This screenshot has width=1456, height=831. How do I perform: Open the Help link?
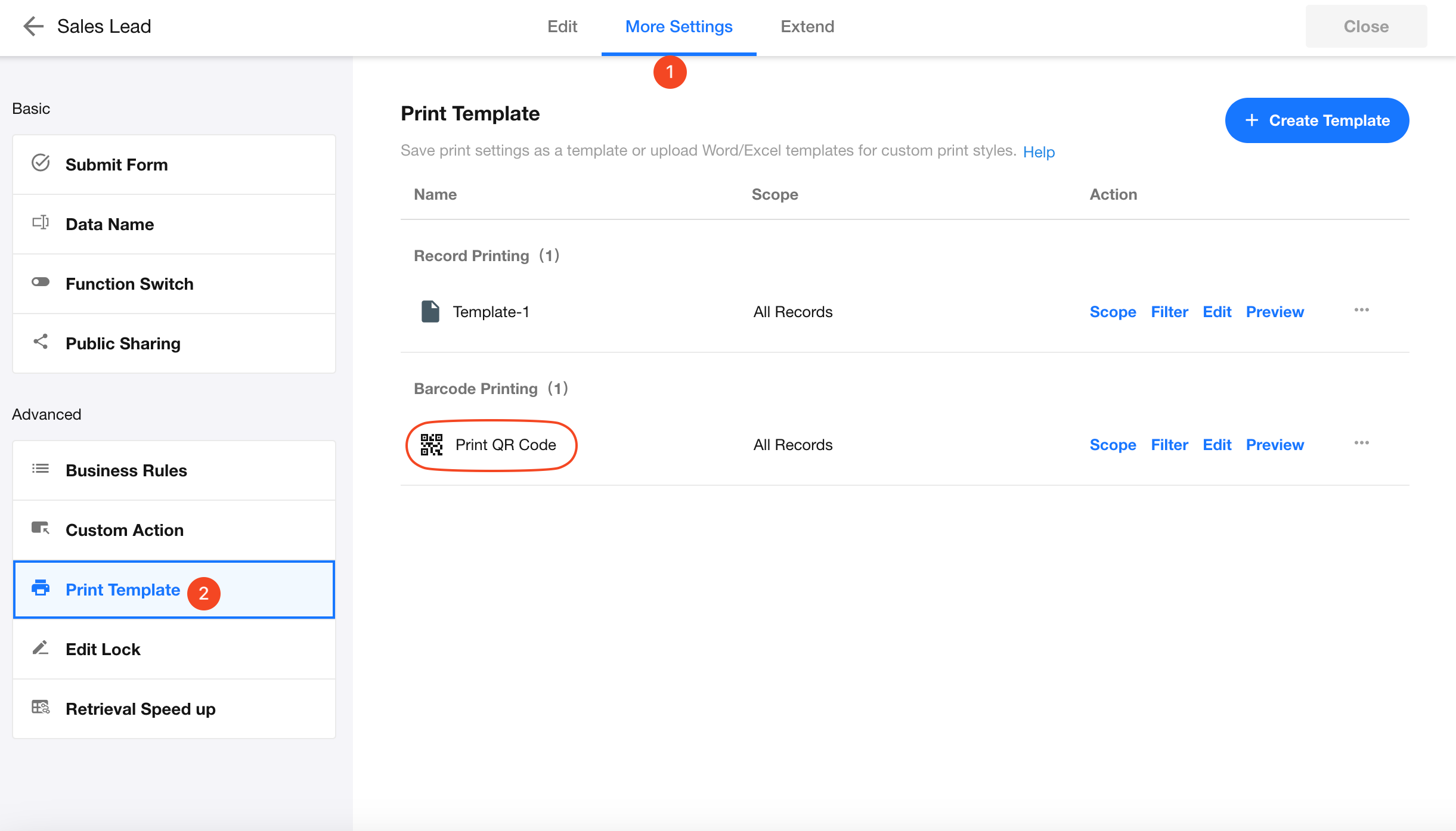coord(1039,152)
